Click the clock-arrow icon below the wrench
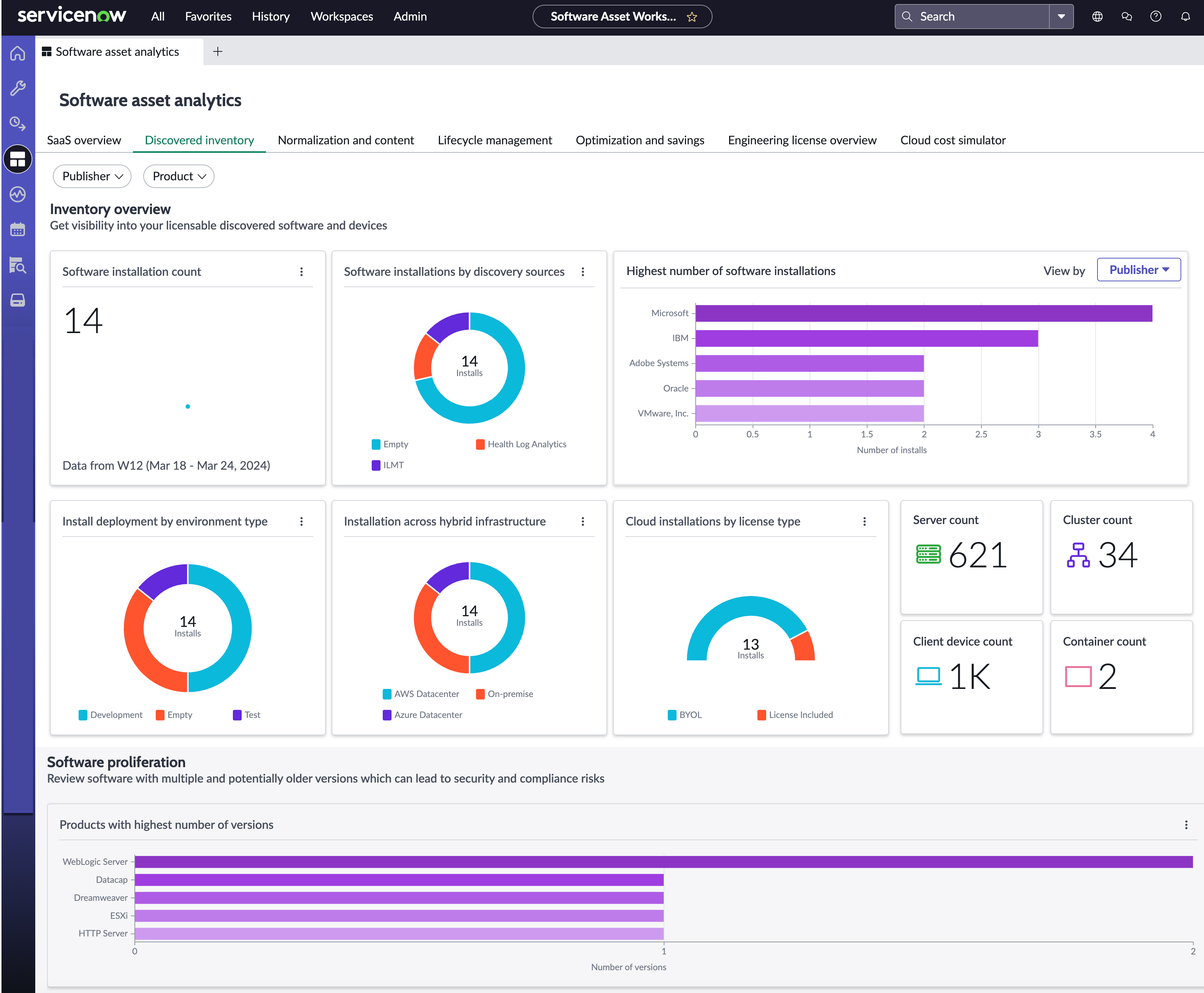The height and width of the screenshot is (993, 1204). pyautogui.click(x=18, y=123)
